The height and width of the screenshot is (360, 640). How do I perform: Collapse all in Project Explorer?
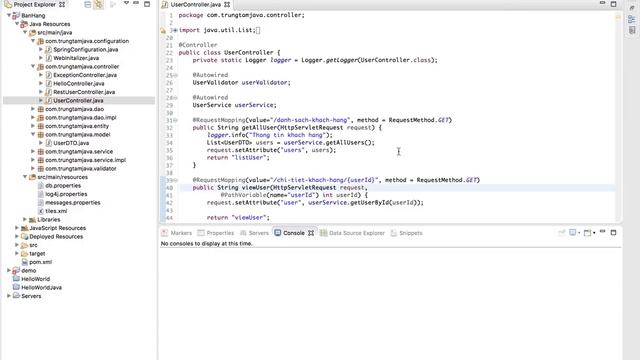[88, 4]
